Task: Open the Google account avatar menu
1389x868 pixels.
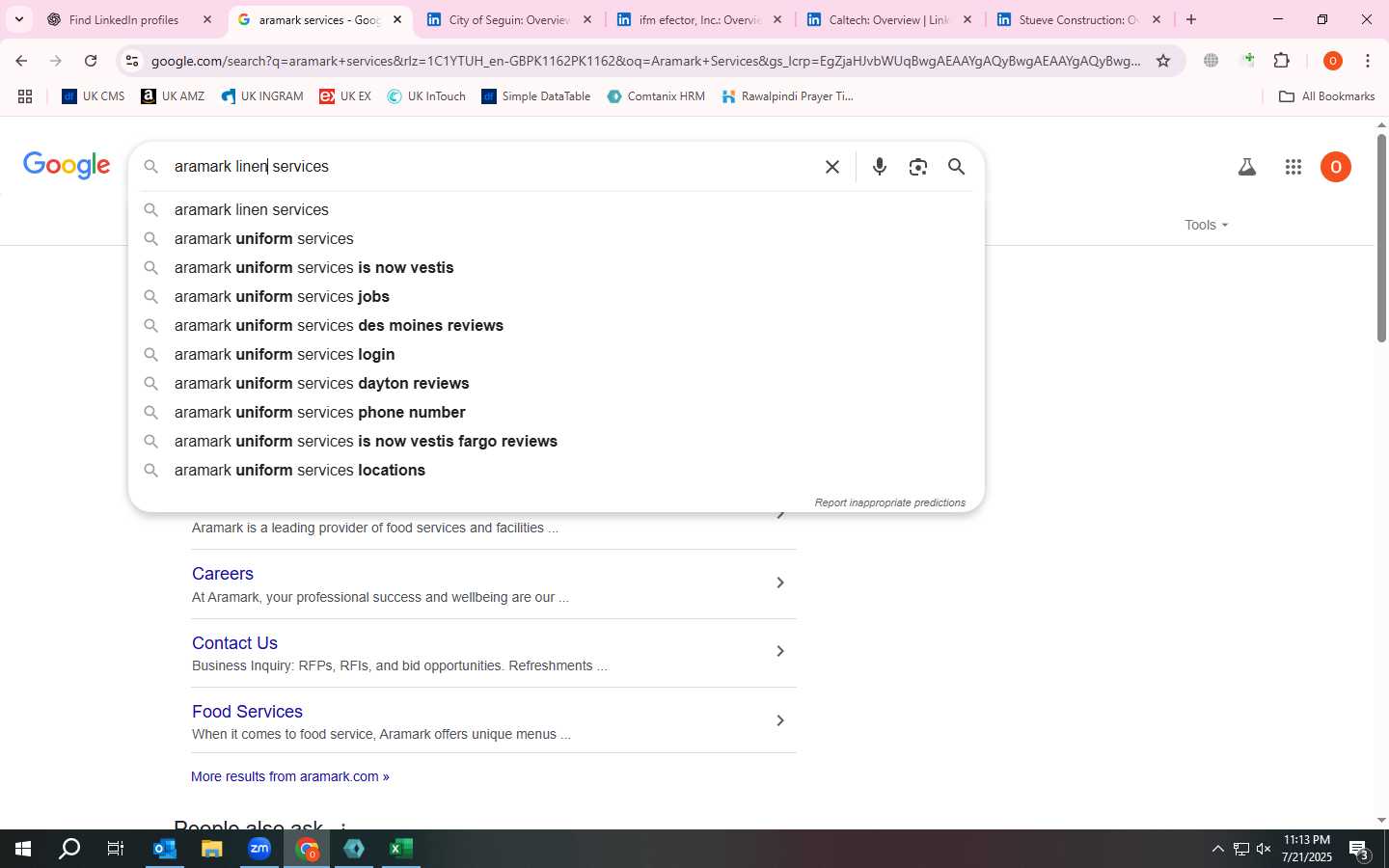Action: click(x=1336, y=167)
